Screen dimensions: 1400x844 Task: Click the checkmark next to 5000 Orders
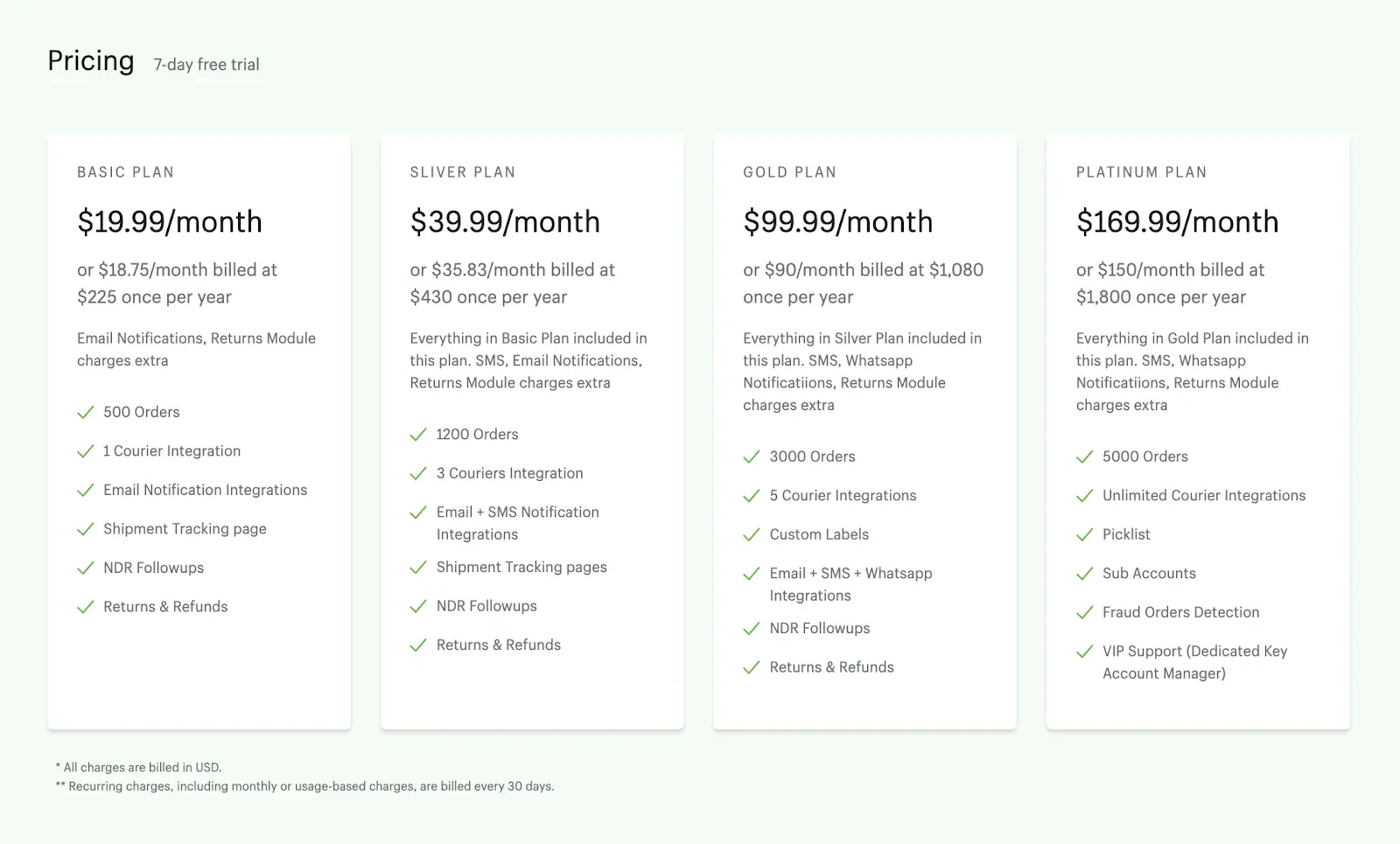pos(1084,456)
